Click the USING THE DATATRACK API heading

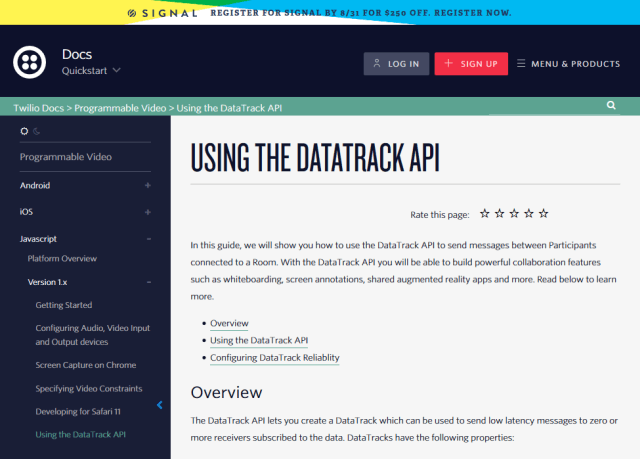pos(315,157)
